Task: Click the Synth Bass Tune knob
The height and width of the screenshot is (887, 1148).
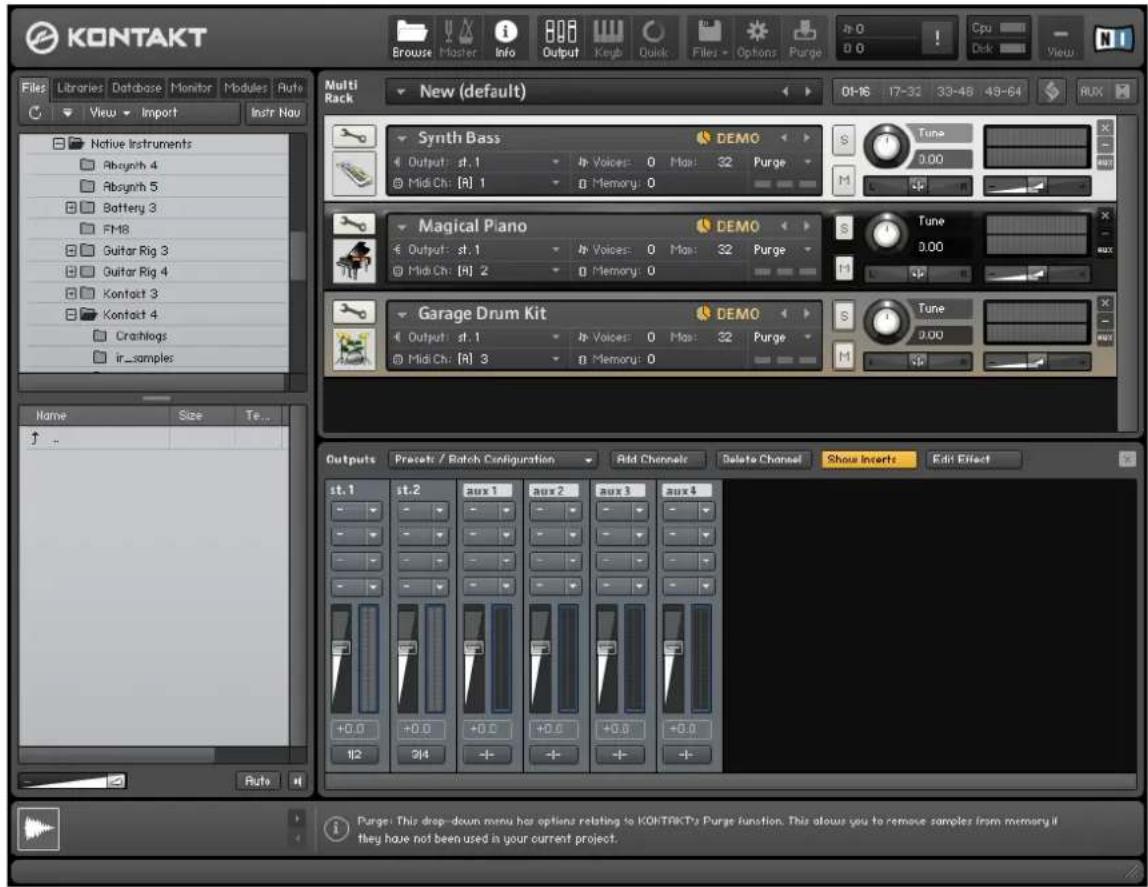Action: [887, 146]
